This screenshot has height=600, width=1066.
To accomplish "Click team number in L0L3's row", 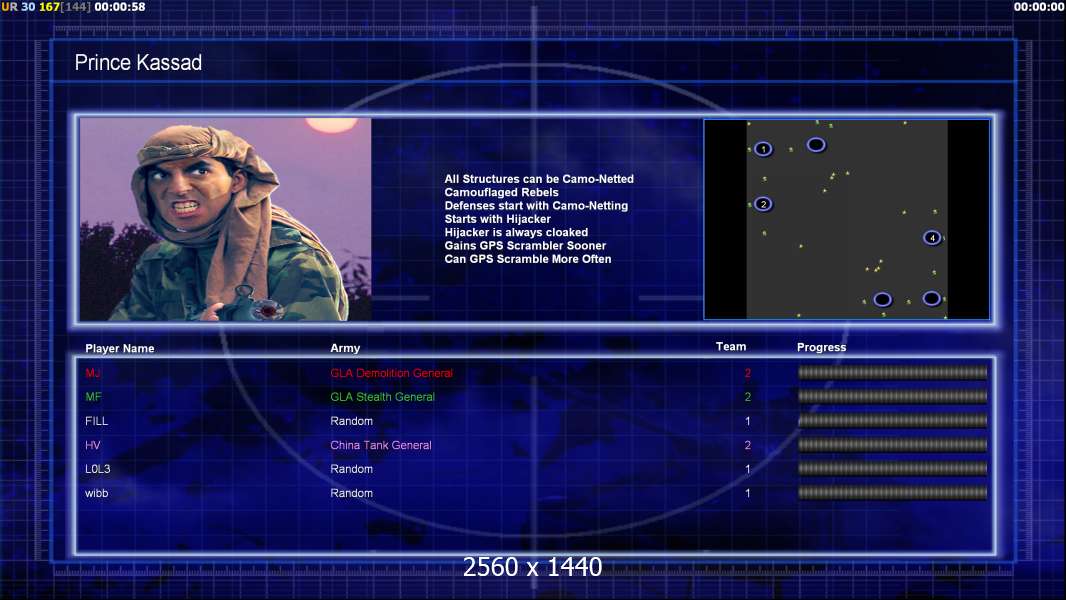I will click(748, 469).
